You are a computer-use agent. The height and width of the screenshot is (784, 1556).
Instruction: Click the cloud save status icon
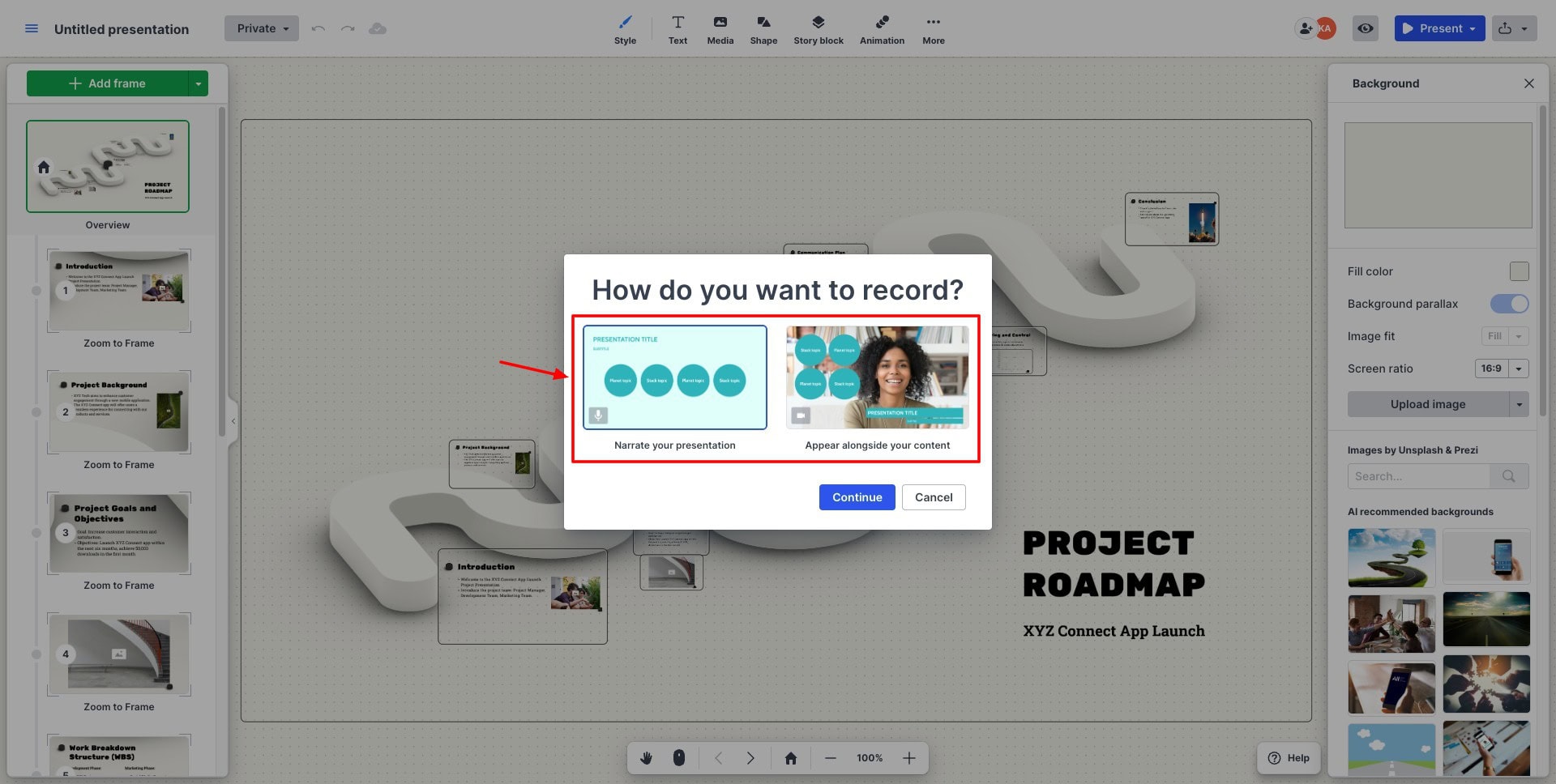click(378, 28)
